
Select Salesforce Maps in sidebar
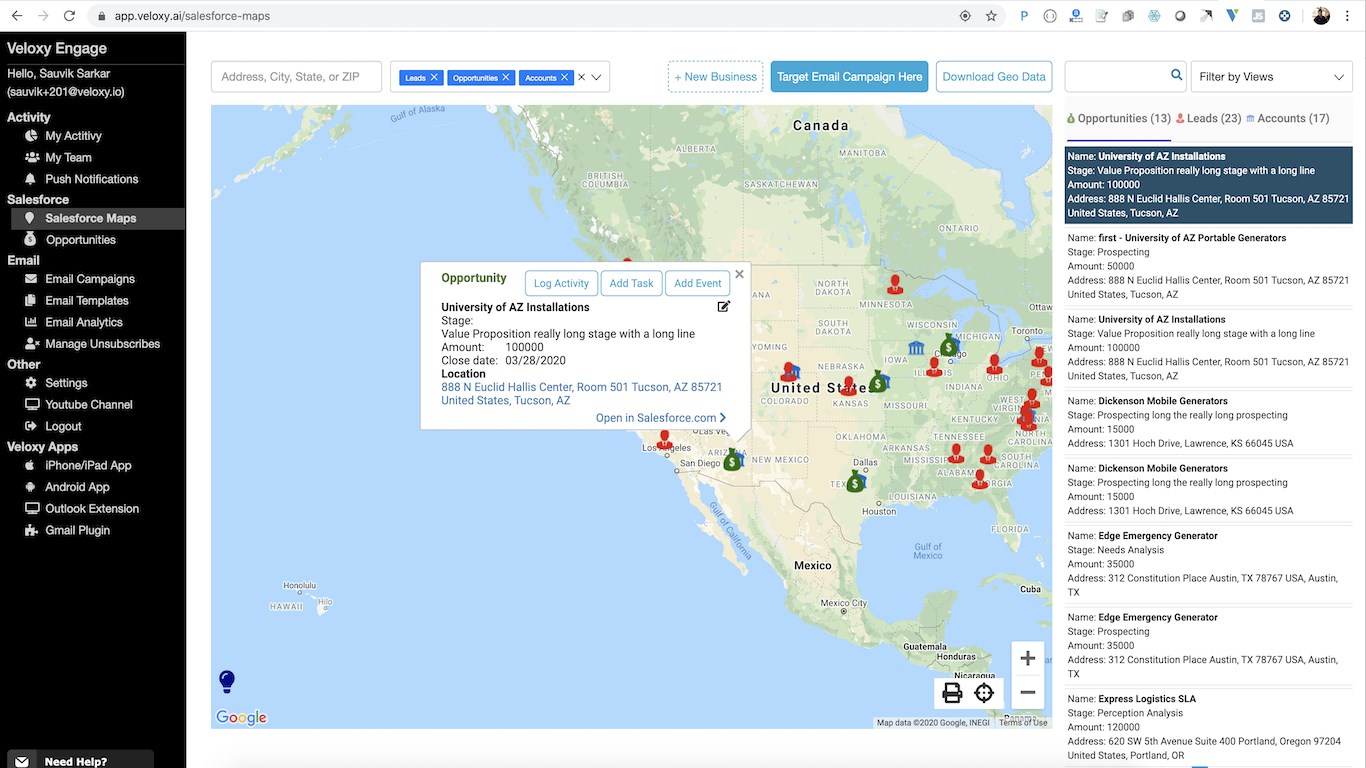coord(97,218)
